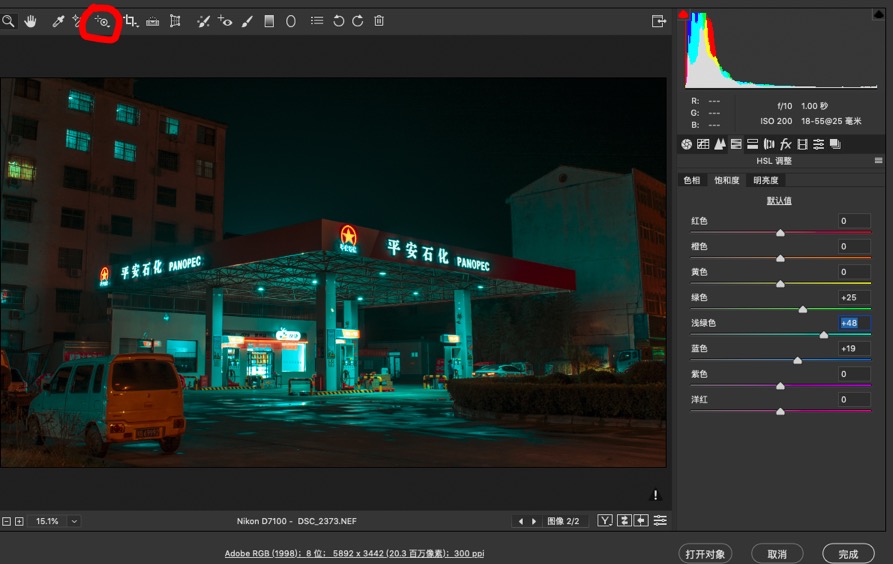Click the 紫色 slider handle
Viewport: 893px width, 564px height.
point(780,386)
